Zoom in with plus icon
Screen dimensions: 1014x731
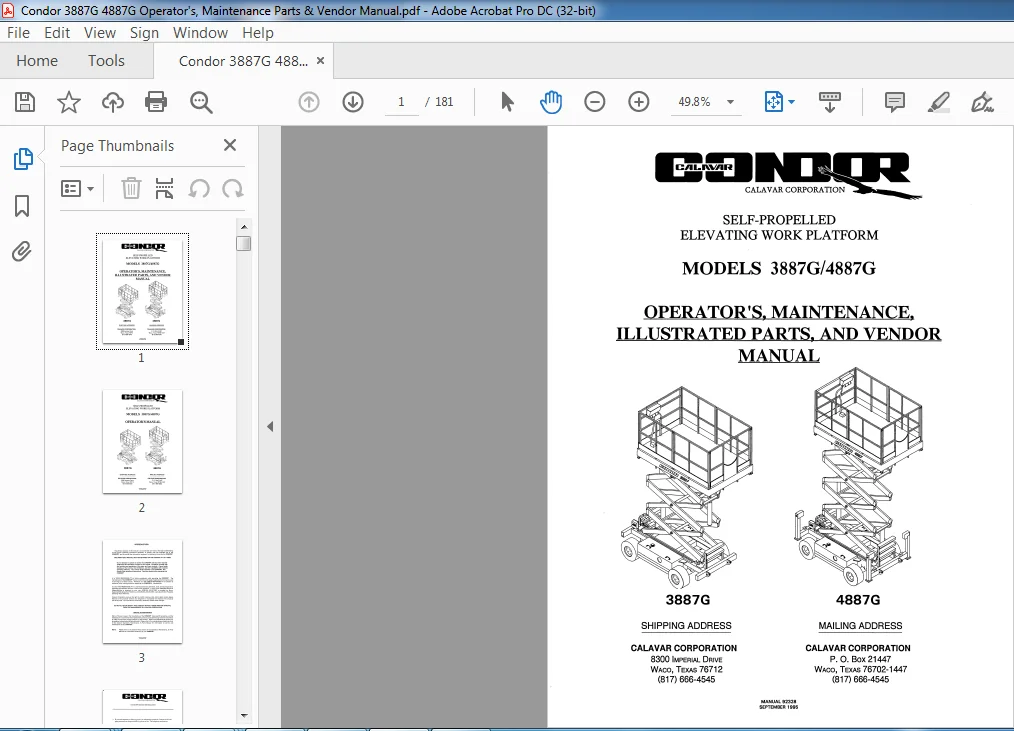click(638, 102)
